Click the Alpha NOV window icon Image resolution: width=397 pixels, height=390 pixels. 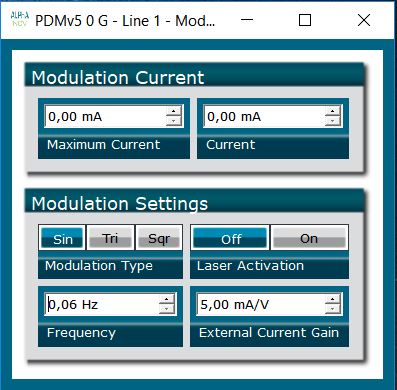click(20, 20)
